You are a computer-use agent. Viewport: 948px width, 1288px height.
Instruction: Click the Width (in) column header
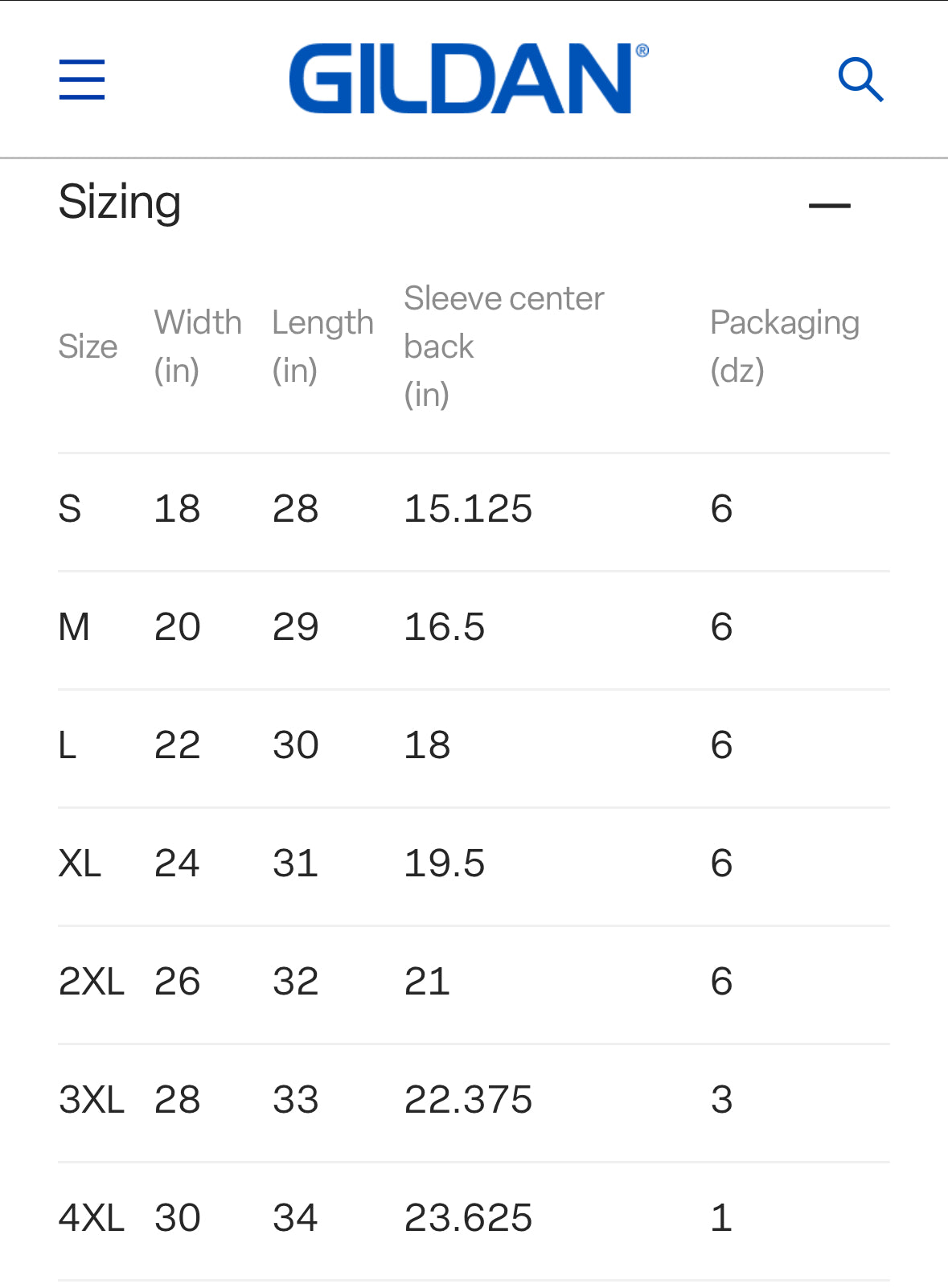click(x=198, y=346)
